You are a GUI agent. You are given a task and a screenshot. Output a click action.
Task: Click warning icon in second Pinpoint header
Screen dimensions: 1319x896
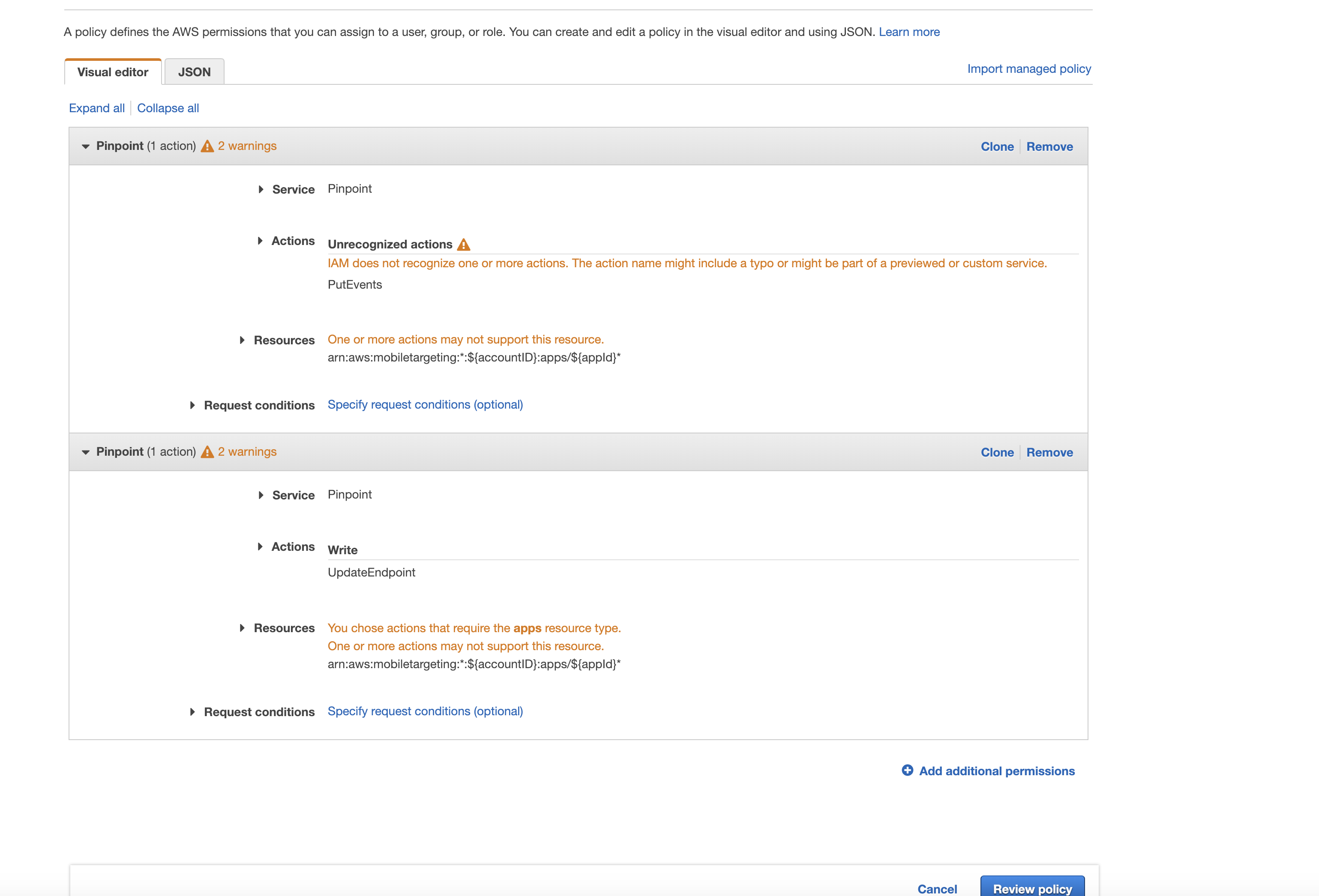tap(207, 452)
